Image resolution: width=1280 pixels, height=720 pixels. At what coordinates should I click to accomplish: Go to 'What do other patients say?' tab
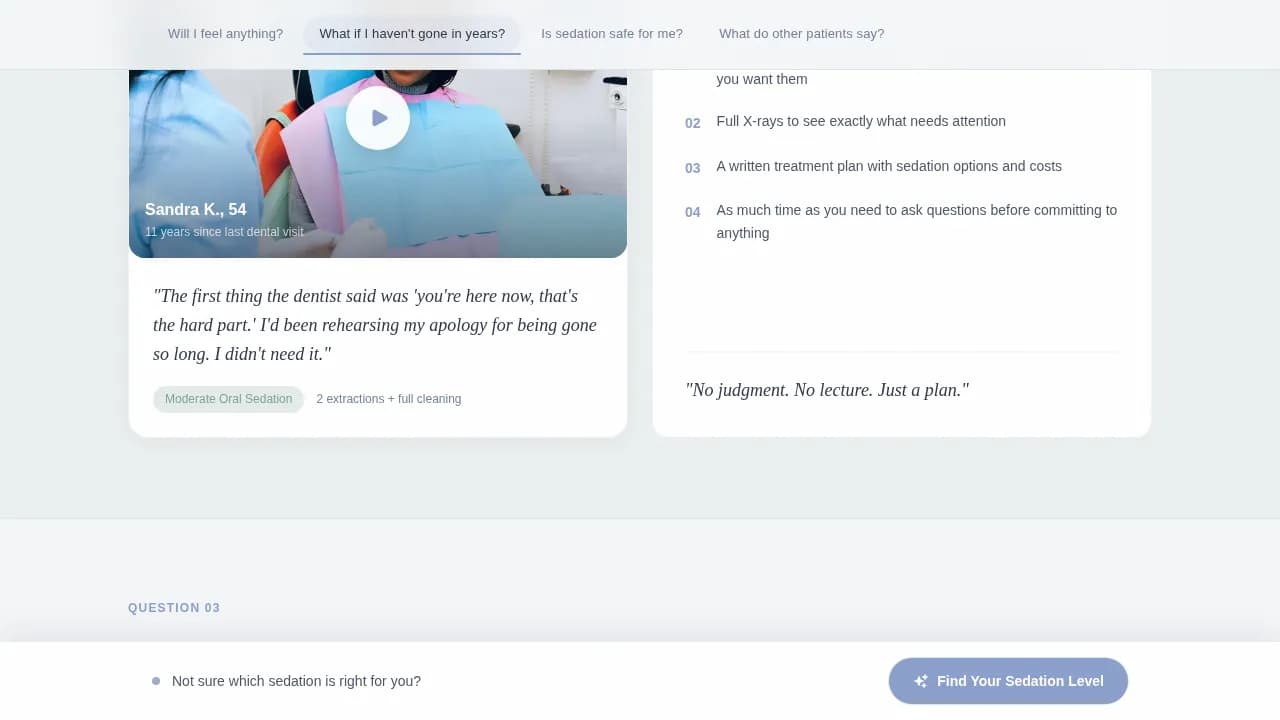[802, 34]
